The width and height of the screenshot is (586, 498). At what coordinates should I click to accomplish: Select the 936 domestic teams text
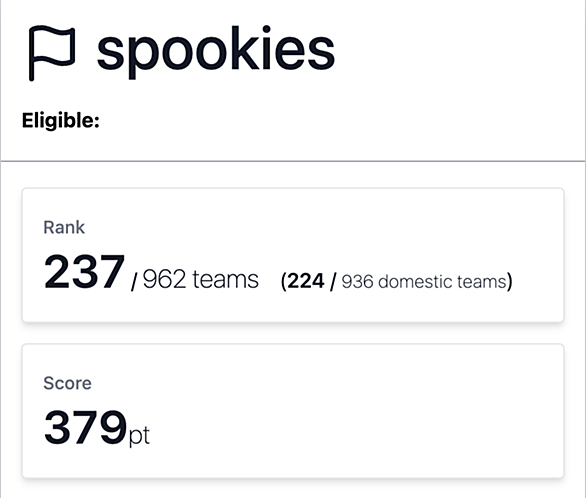click(424, 282)
